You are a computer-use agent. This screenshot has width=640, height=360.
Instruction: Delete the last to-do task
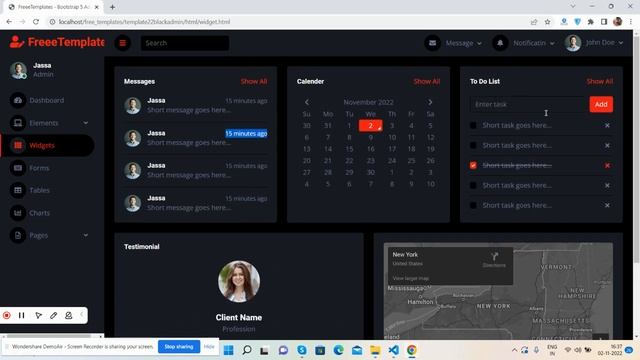(x=607, y=205)
